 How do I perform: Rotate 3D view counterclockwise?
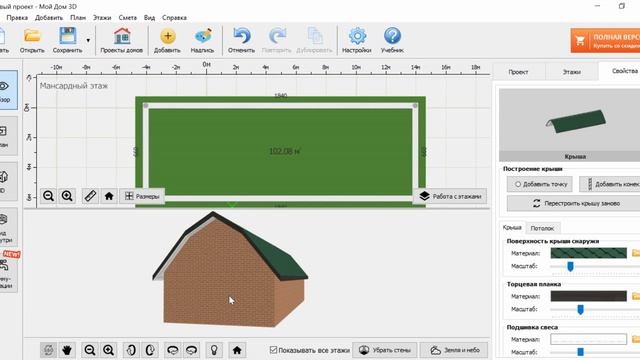tap(131, 350)
